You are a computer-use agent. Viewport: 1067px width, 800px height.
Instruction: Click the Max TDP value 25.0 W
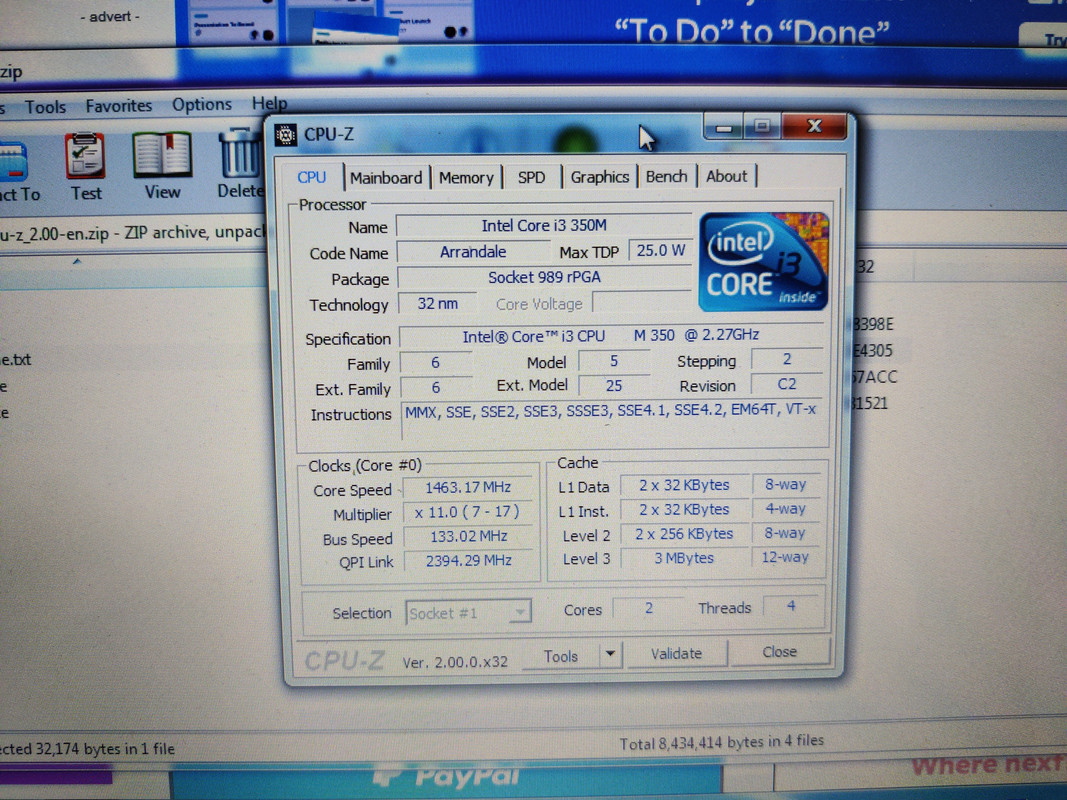[x=660, y=251]
